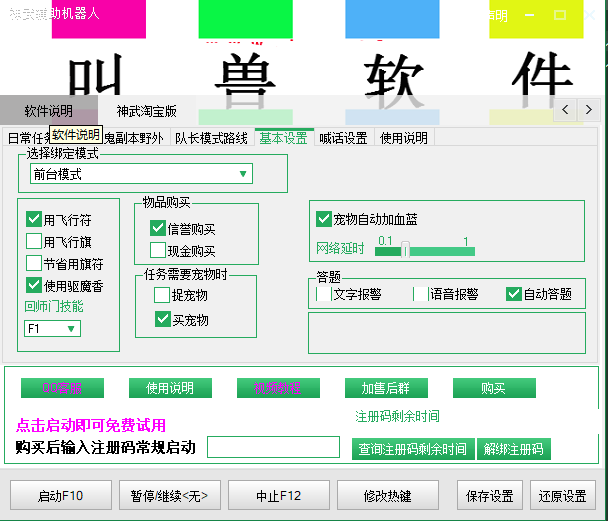Click 查询注册码剩余时间 button
Image resolution: width=608 pixels, height=521 pixels.
413,449
